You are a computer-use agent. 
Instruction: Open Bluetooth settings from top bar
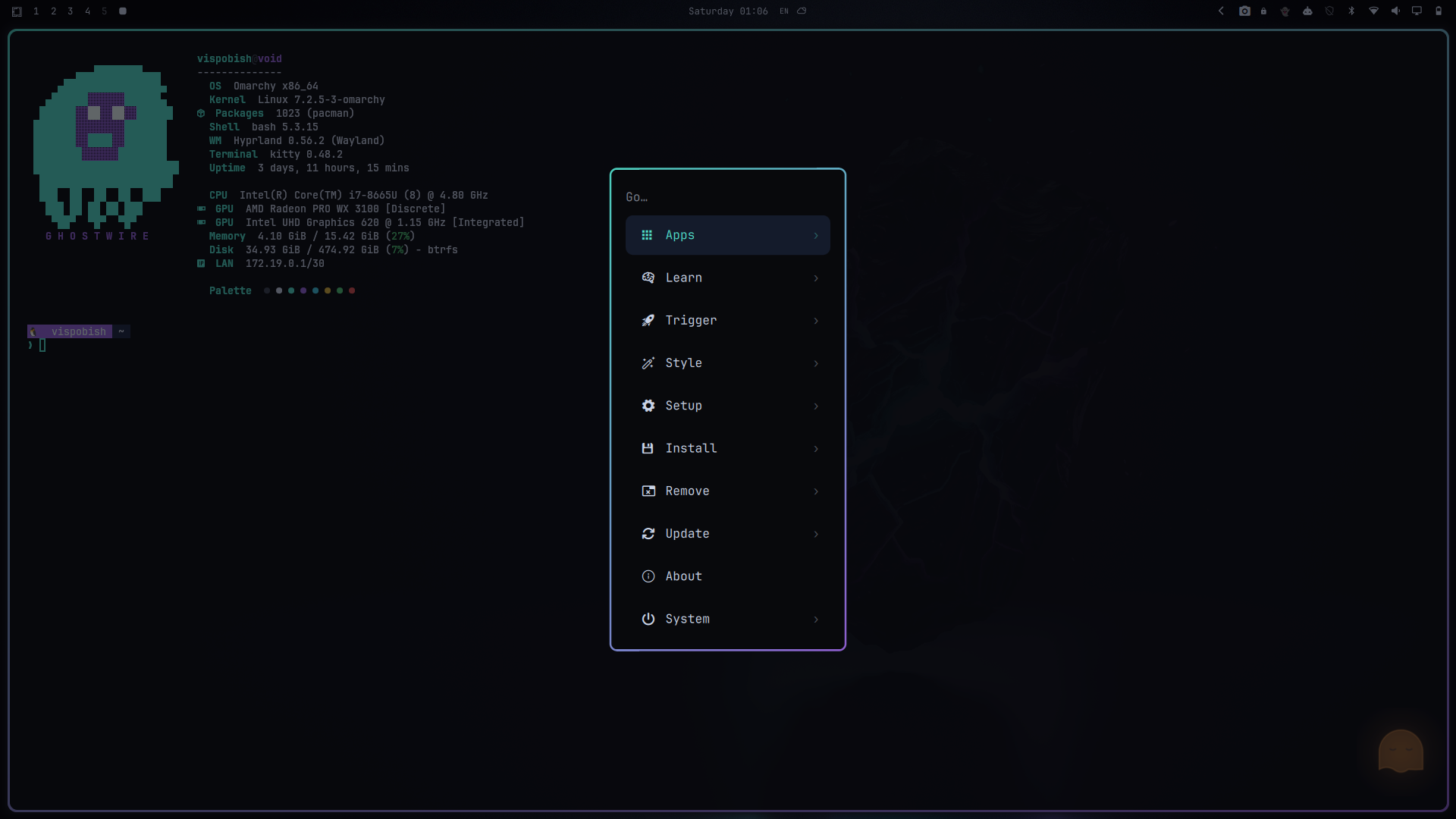1351,11
